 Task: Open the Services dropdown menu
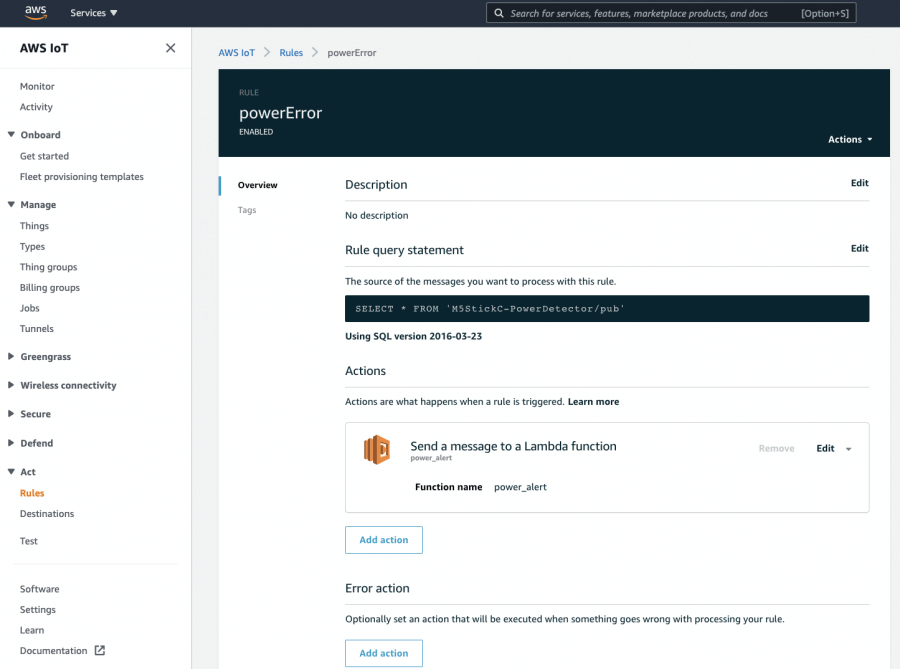[x=94, y=13]
